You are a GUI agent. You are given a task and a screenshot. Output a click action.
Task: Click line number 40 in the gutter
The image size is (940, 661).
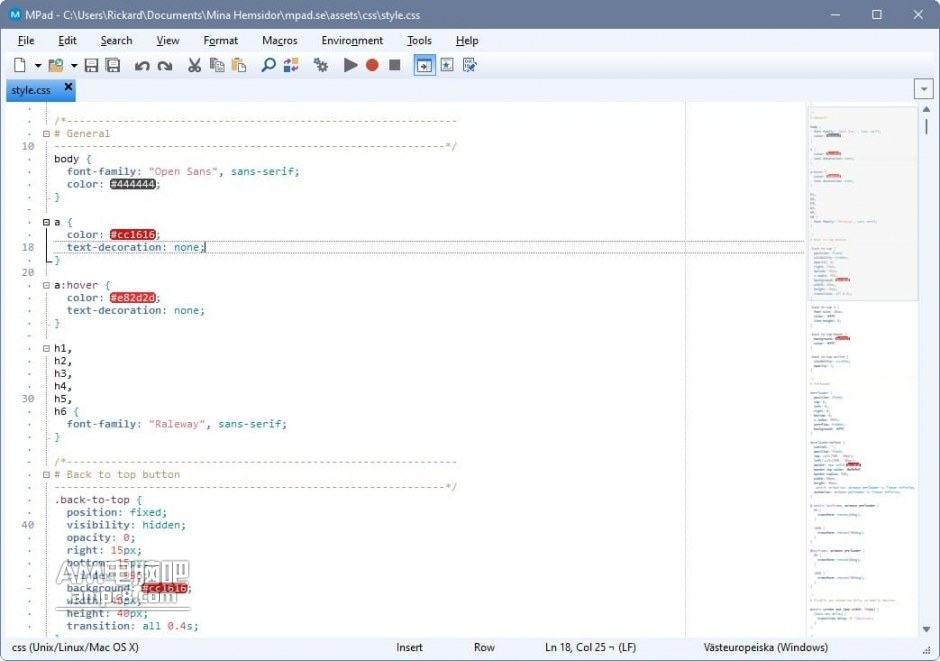[x=28, y=525]
